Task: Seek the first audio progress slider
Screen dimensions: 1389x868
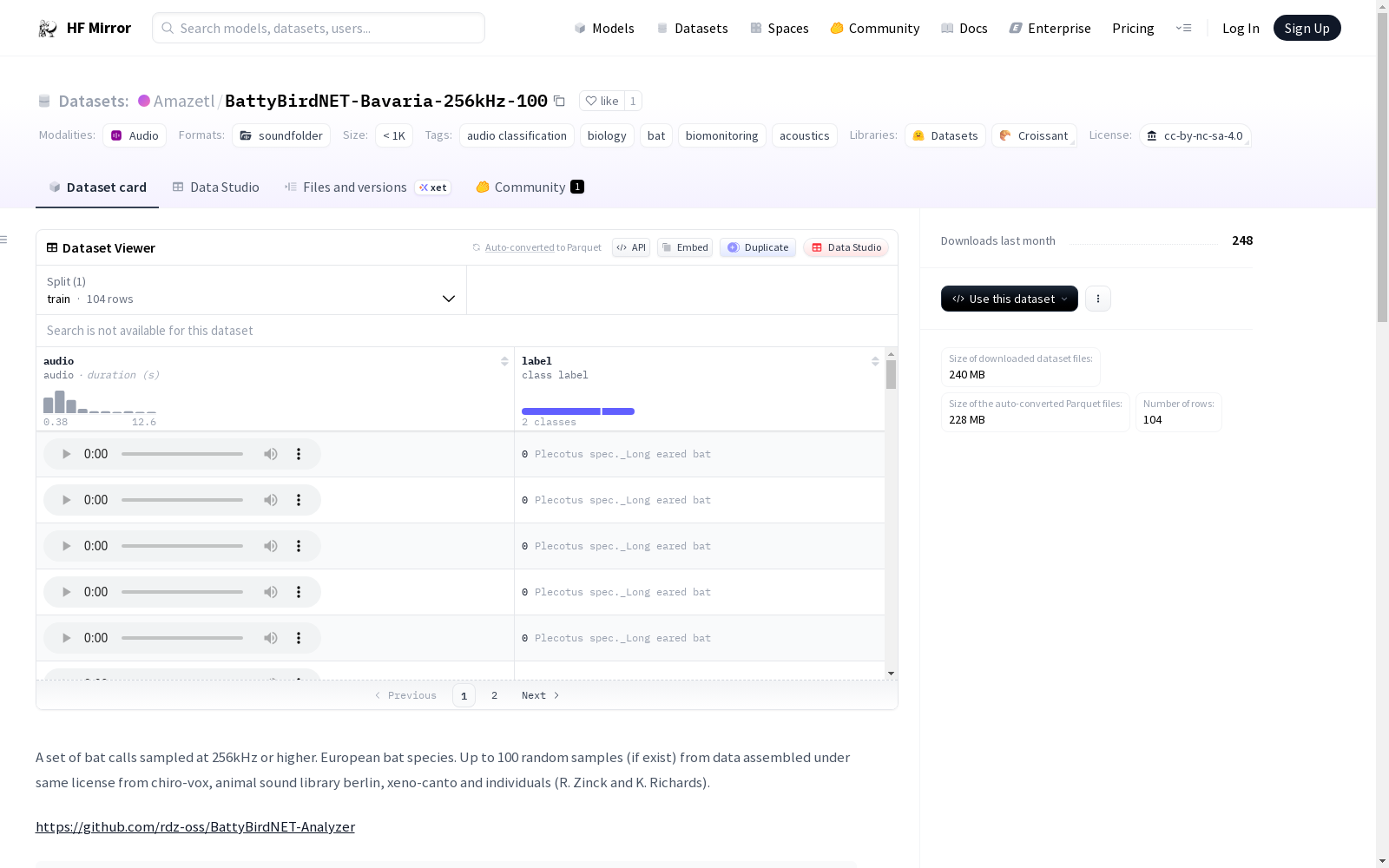Action: tap(182, 454)
